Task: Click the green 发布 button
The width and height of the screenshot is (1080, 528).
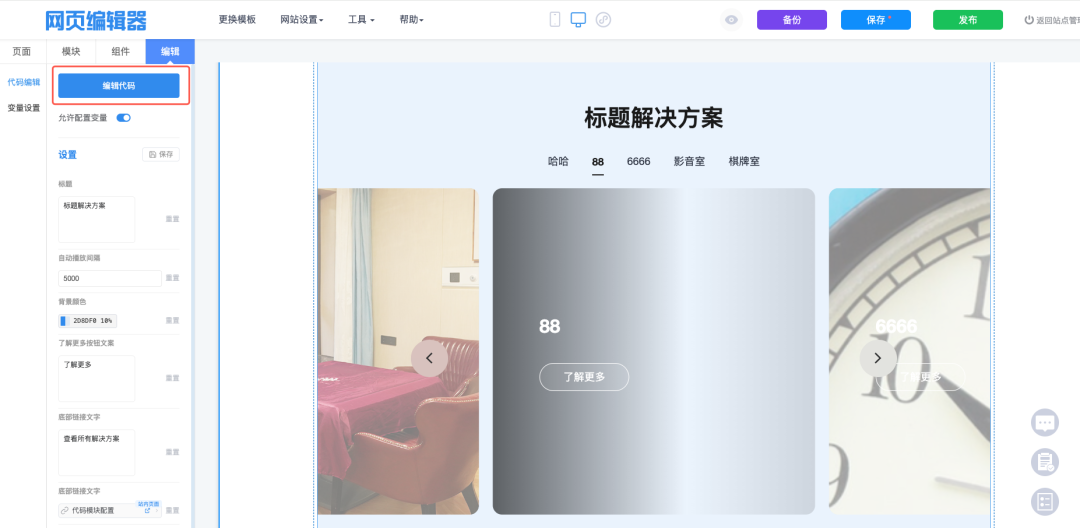Action: [x=968, y=20]
